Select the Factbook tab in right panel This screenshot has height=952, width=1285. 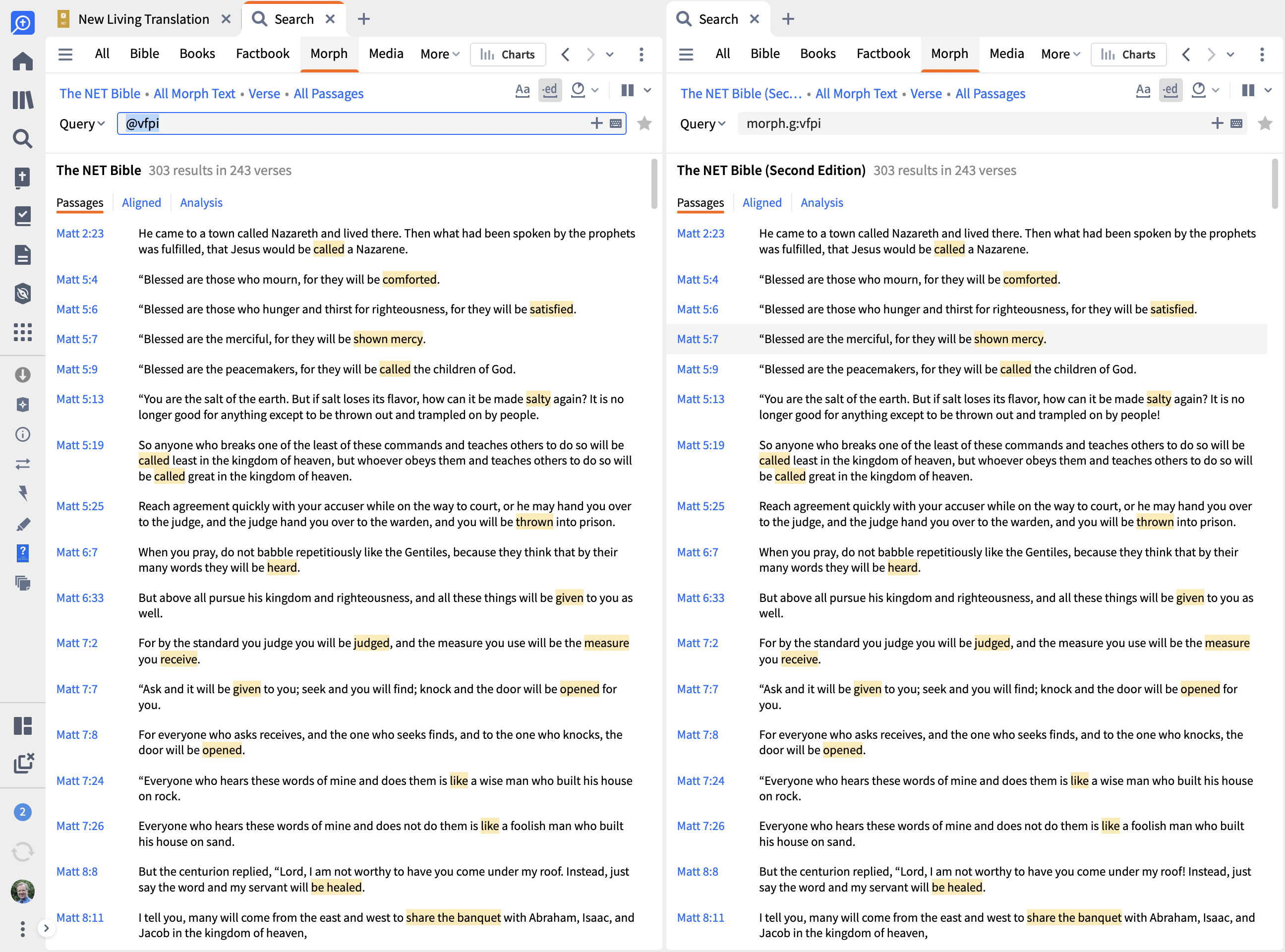[883, 54]
